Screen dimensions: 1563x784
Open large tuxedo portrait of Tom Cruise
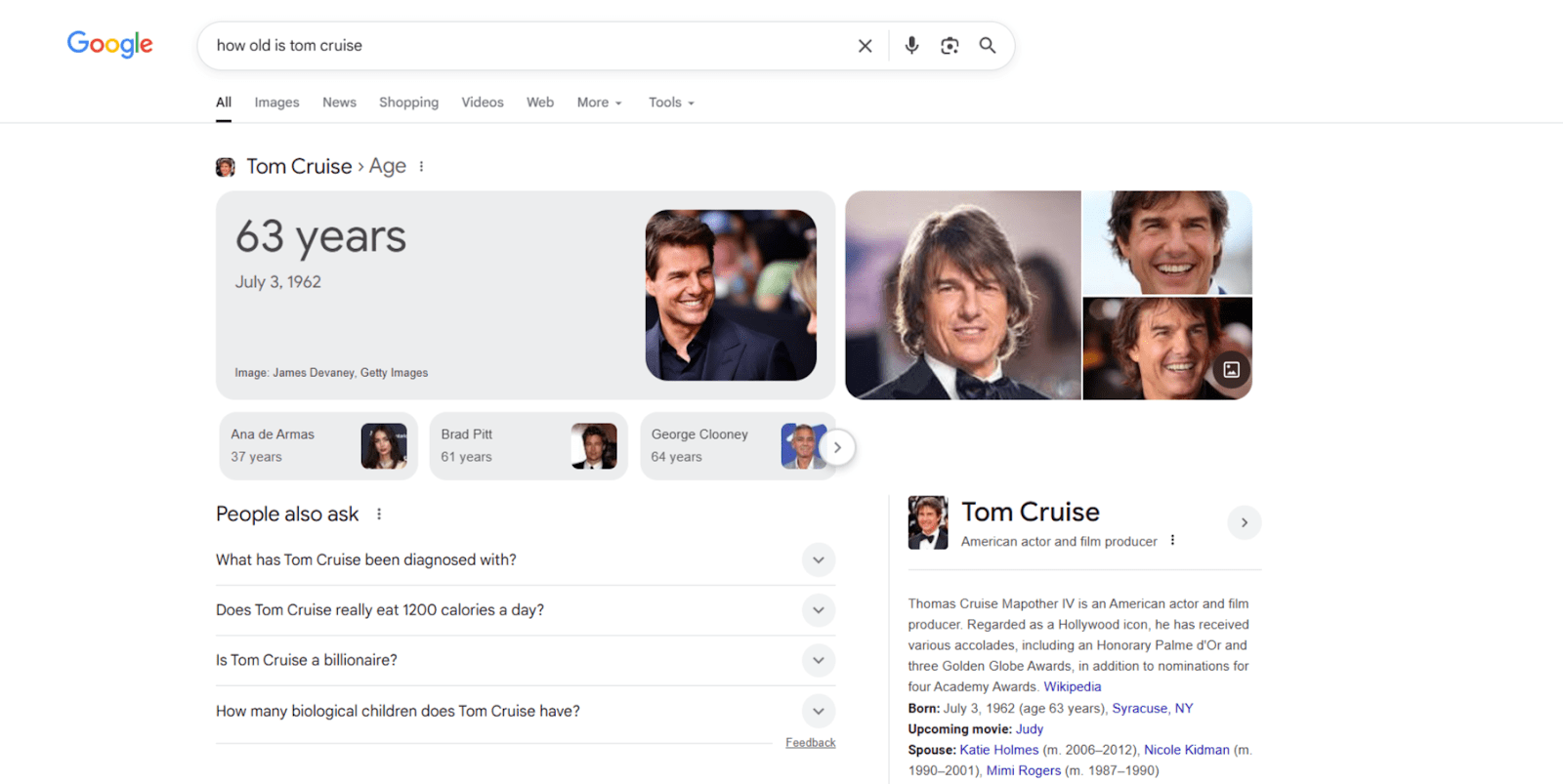(x=963, y=295)
